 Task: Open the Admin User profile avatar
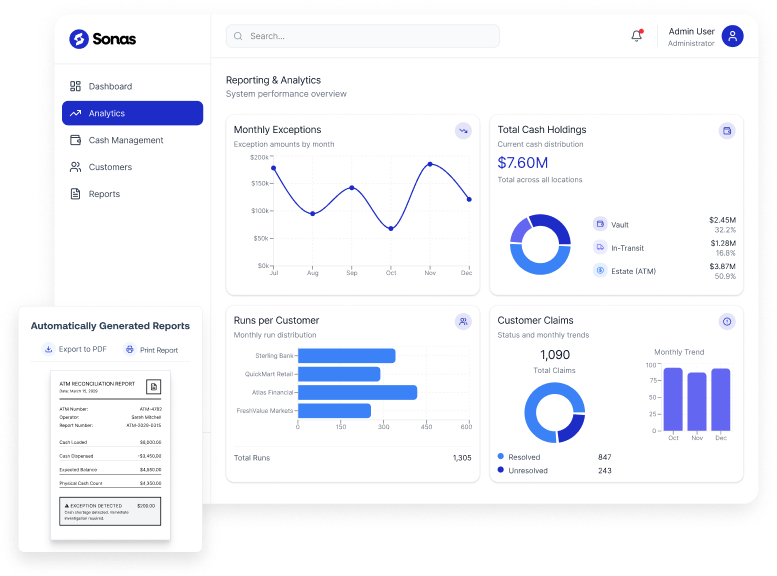click(733, 37)
